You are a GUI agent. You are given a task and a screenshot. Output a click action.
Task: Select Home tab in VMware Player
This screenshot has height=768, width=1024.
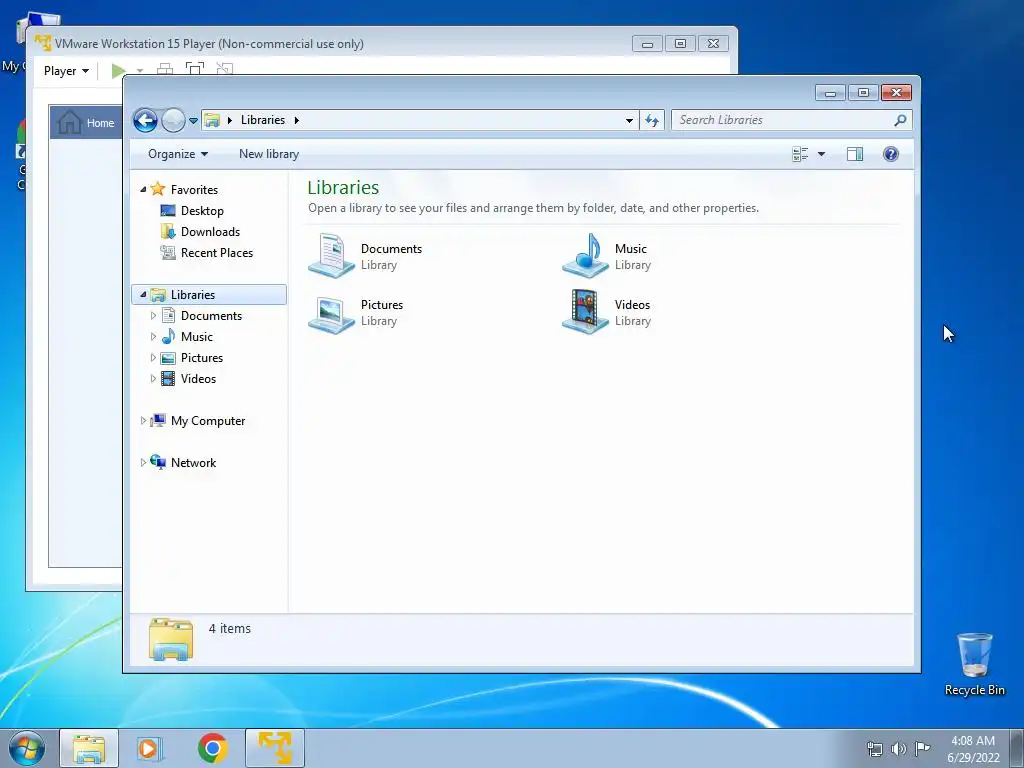86,123
